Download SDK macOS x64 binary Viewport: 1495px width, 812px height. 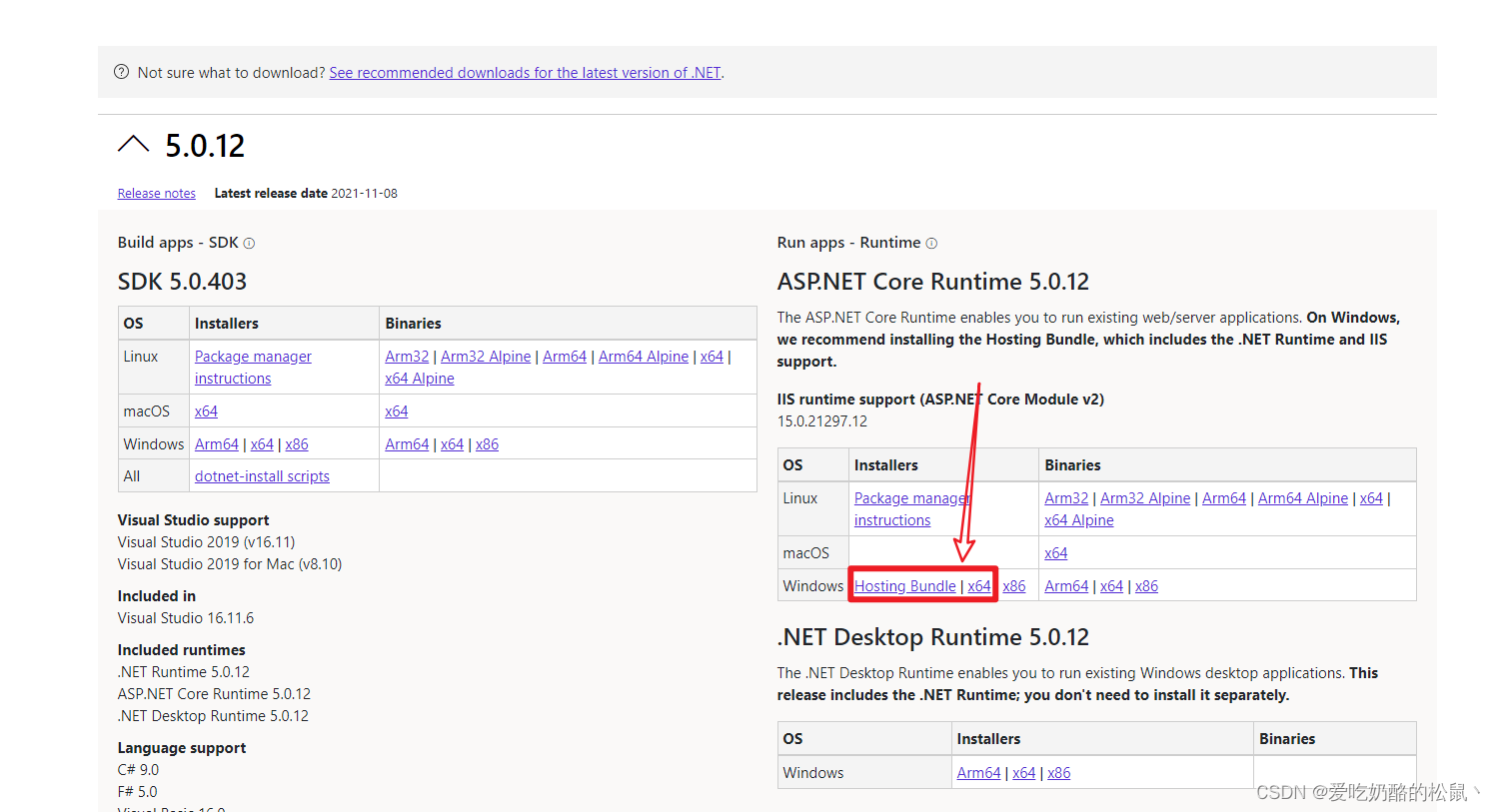pyautogui.click(x=397, y=411)
